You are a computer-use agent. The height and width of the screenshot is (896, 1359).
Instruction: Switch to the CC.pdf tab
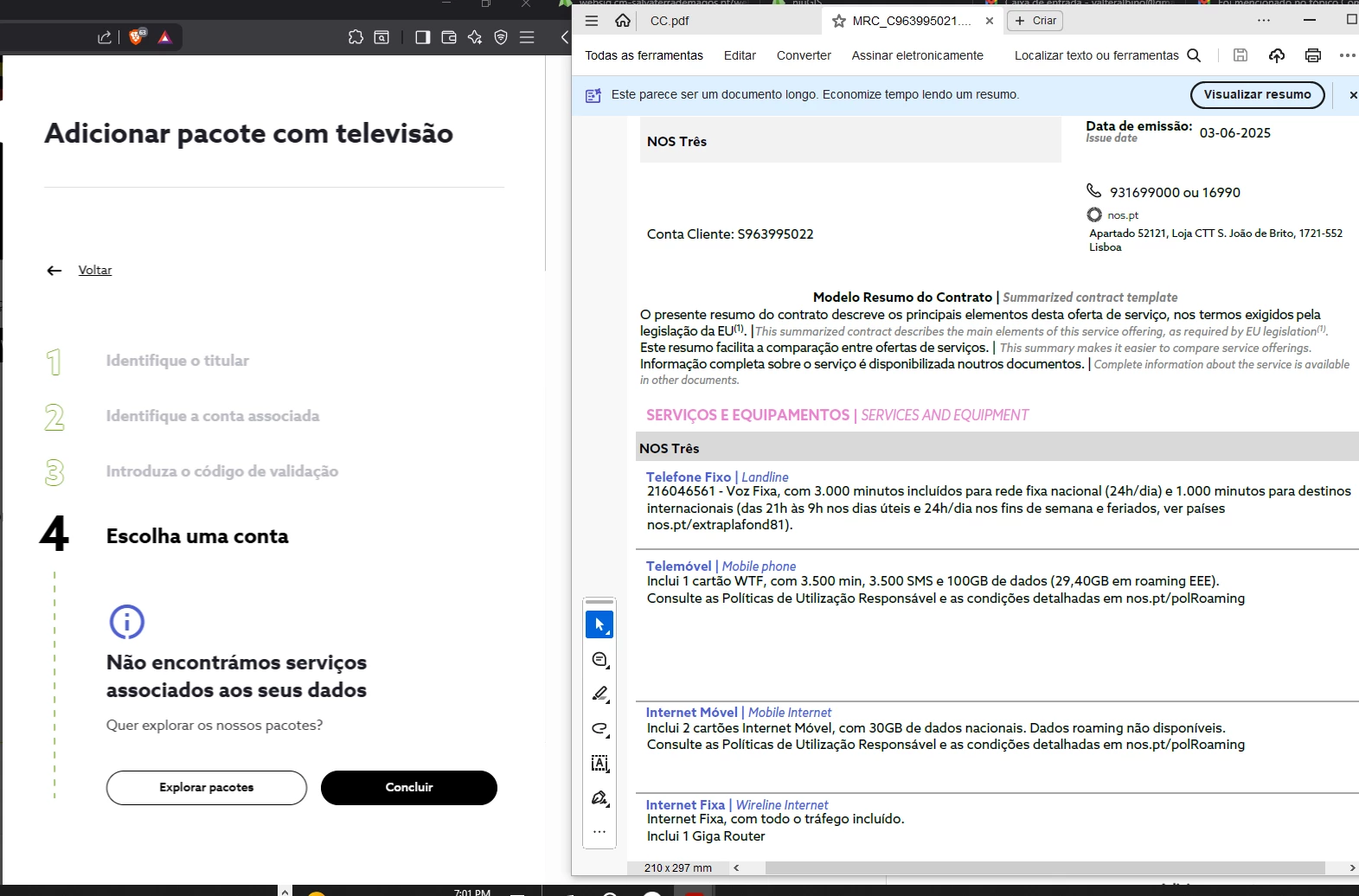click(670, 21)
